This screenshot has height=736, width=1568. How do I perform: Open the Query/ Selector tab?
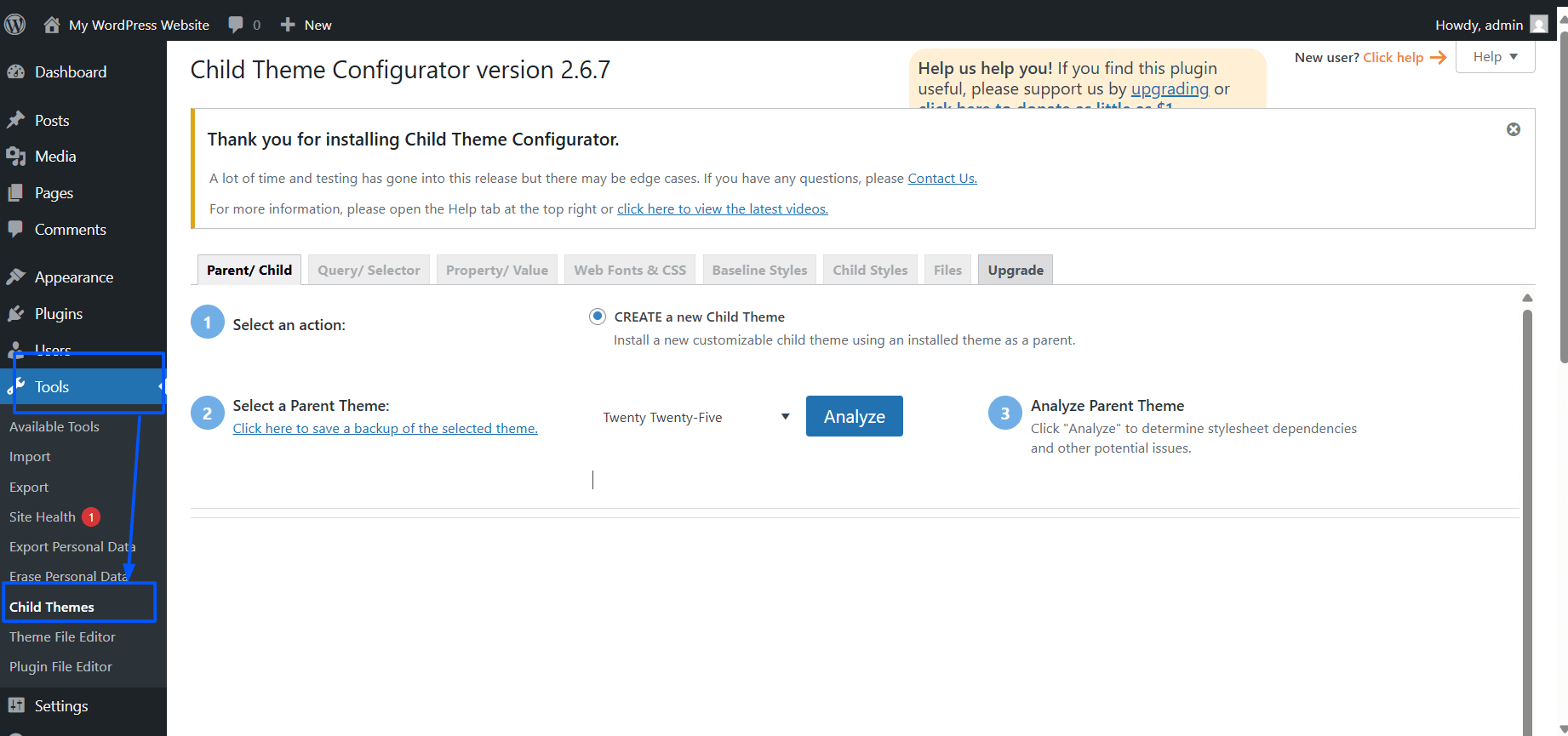(369, 270)
